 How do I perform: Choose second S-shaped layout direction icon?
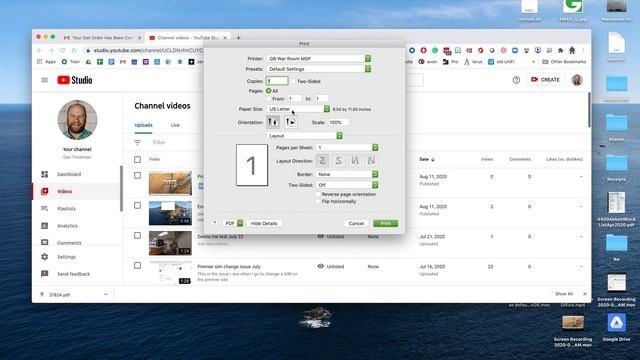click(x=338, y=161)
